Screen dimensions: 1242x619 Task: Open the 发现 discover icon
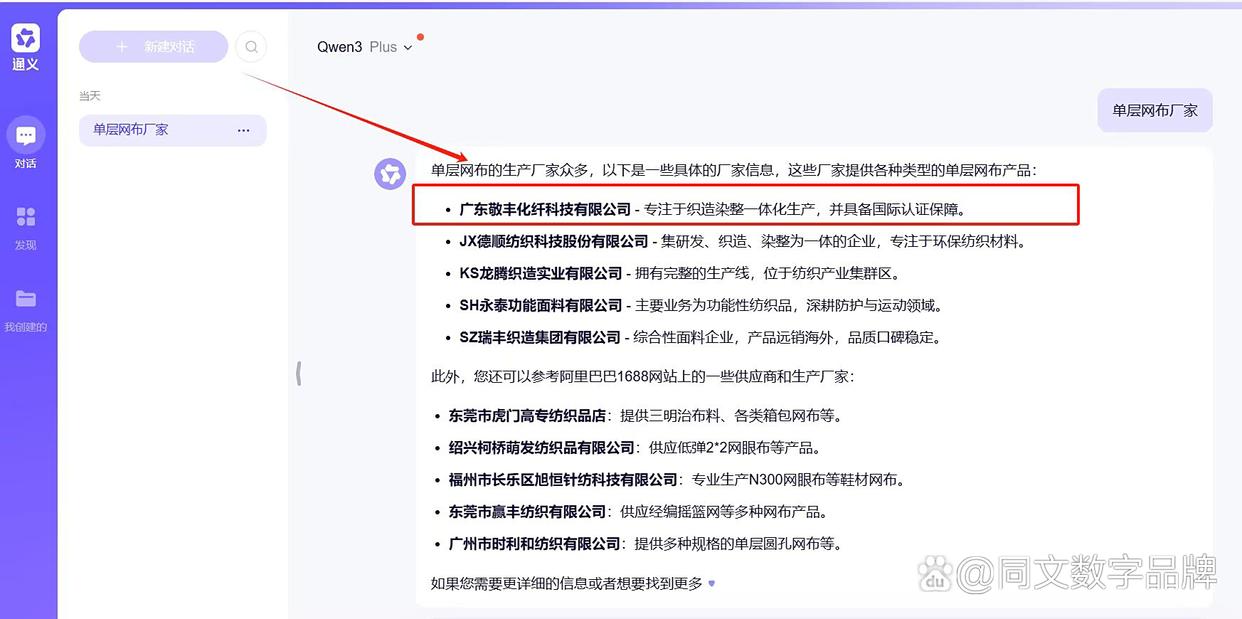(26, 218)
